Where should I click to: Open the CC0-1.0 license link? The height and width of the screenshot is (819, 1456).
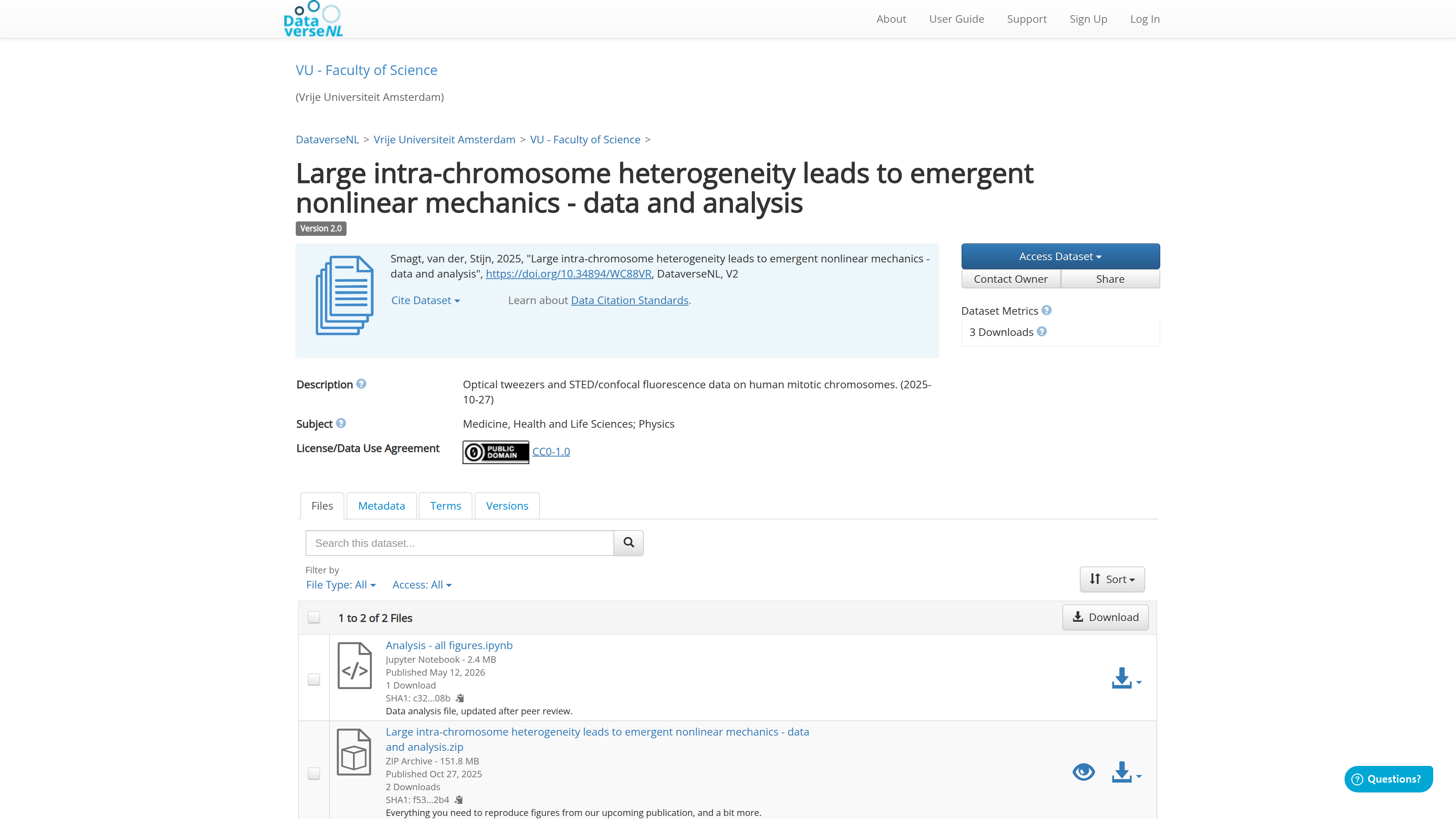[551, 452]
